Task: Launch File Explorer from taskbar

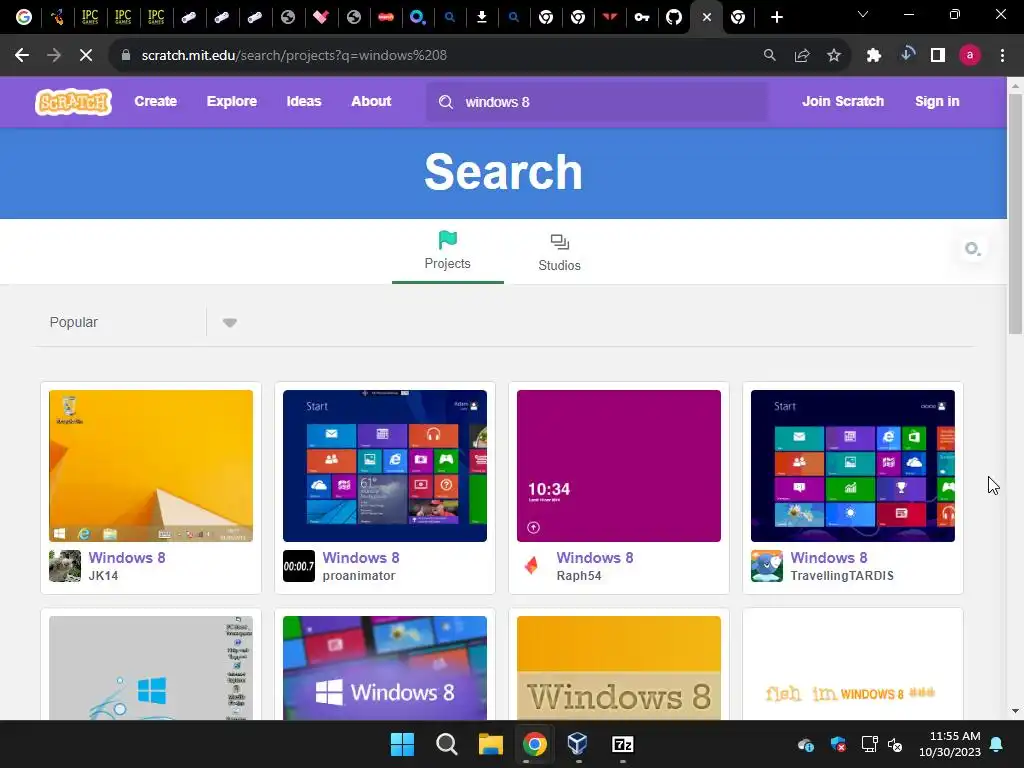Action: (x=490, y=744)
